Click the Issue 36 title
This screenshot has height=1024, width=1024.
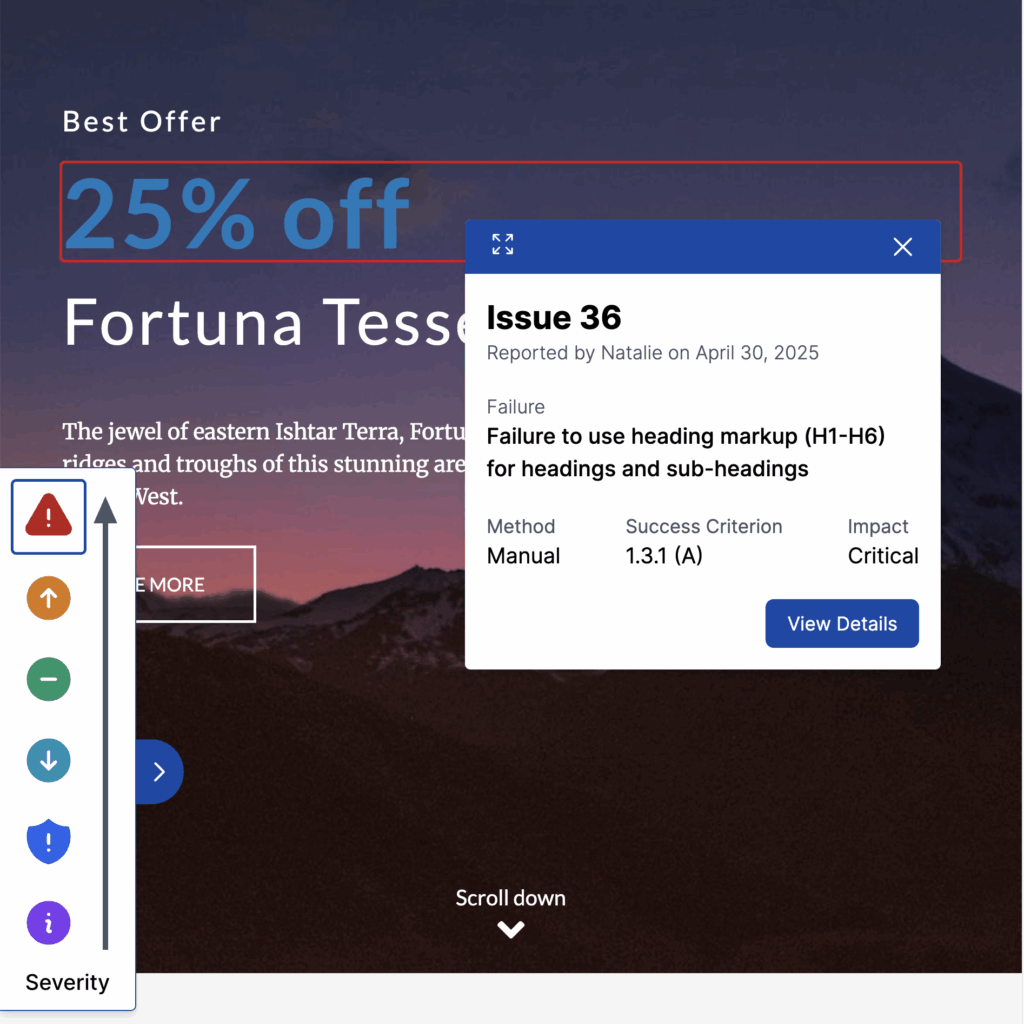pos(554,317)
